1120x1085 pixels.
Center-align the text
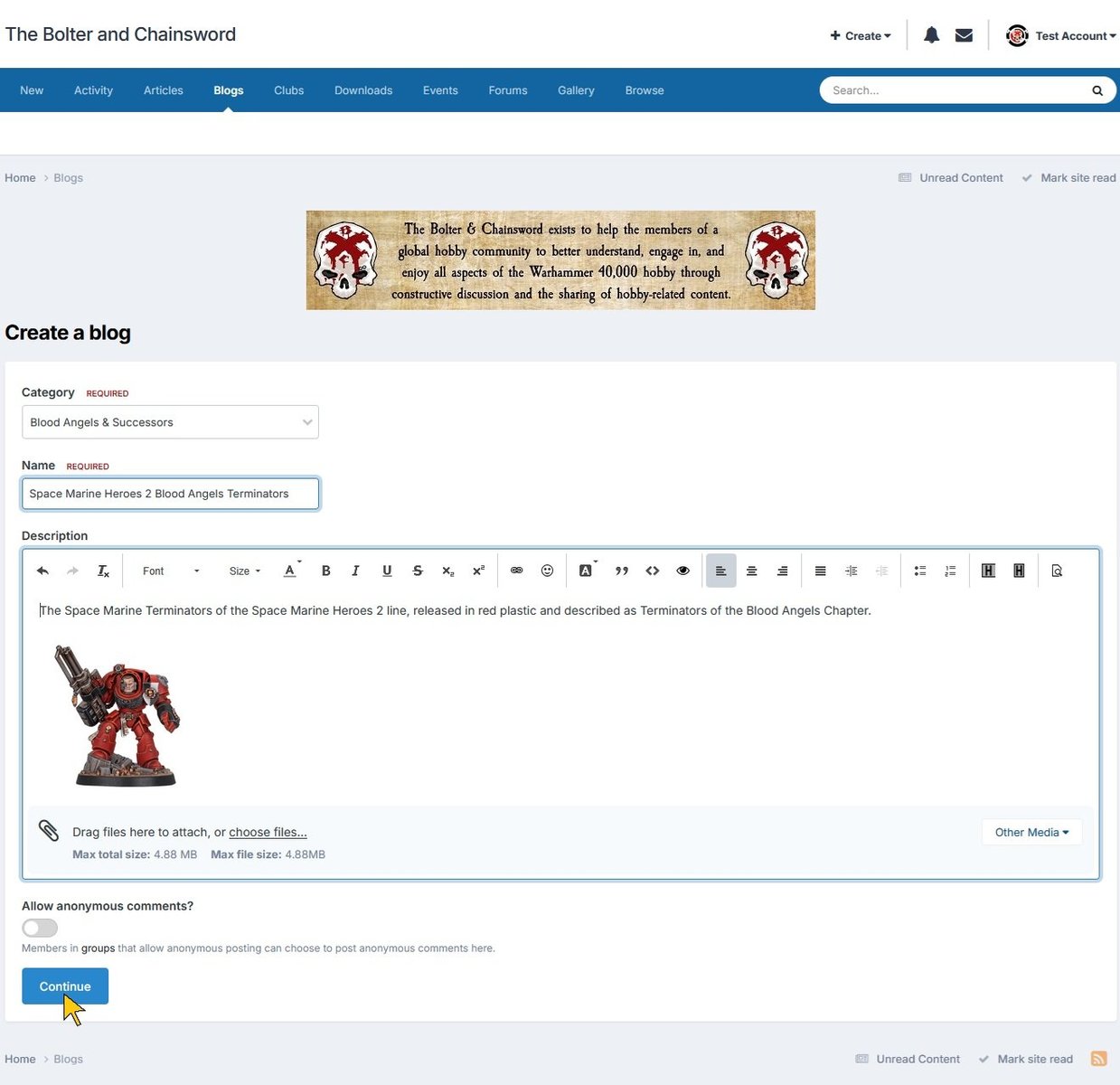click(x=752, y=571)
